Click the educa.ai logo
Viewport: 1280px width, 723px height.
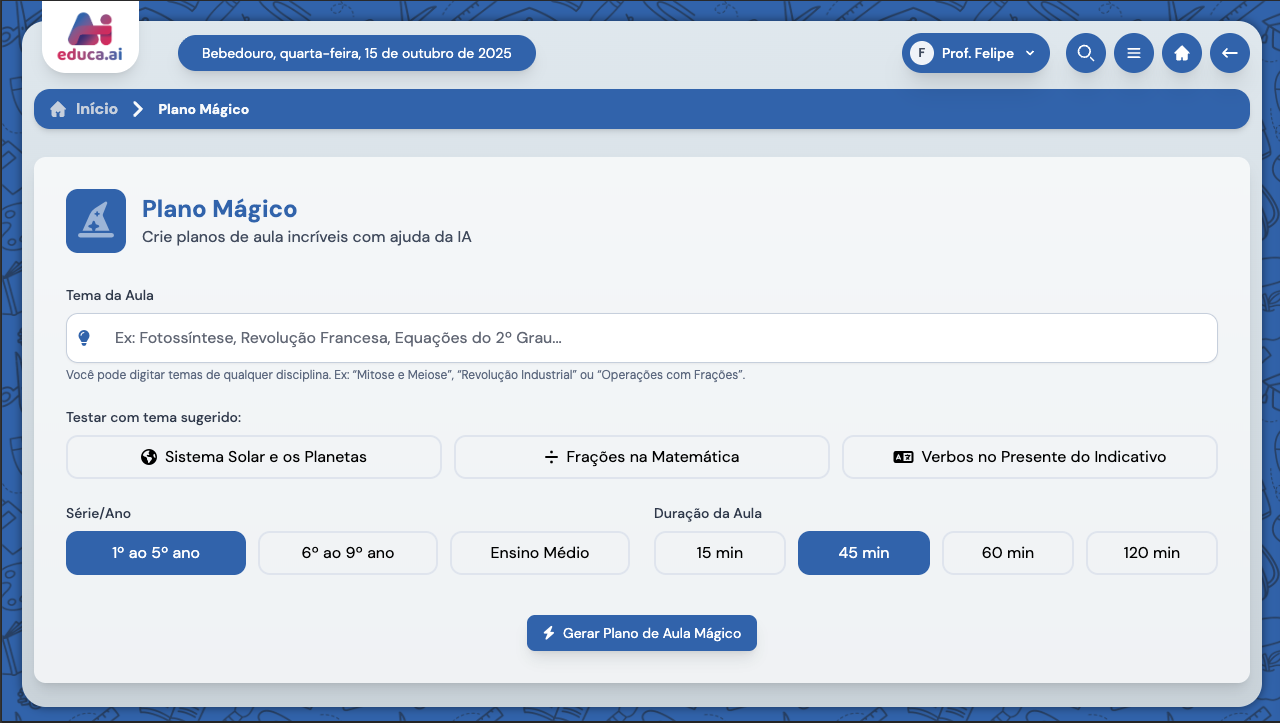[x=89, y=36]
